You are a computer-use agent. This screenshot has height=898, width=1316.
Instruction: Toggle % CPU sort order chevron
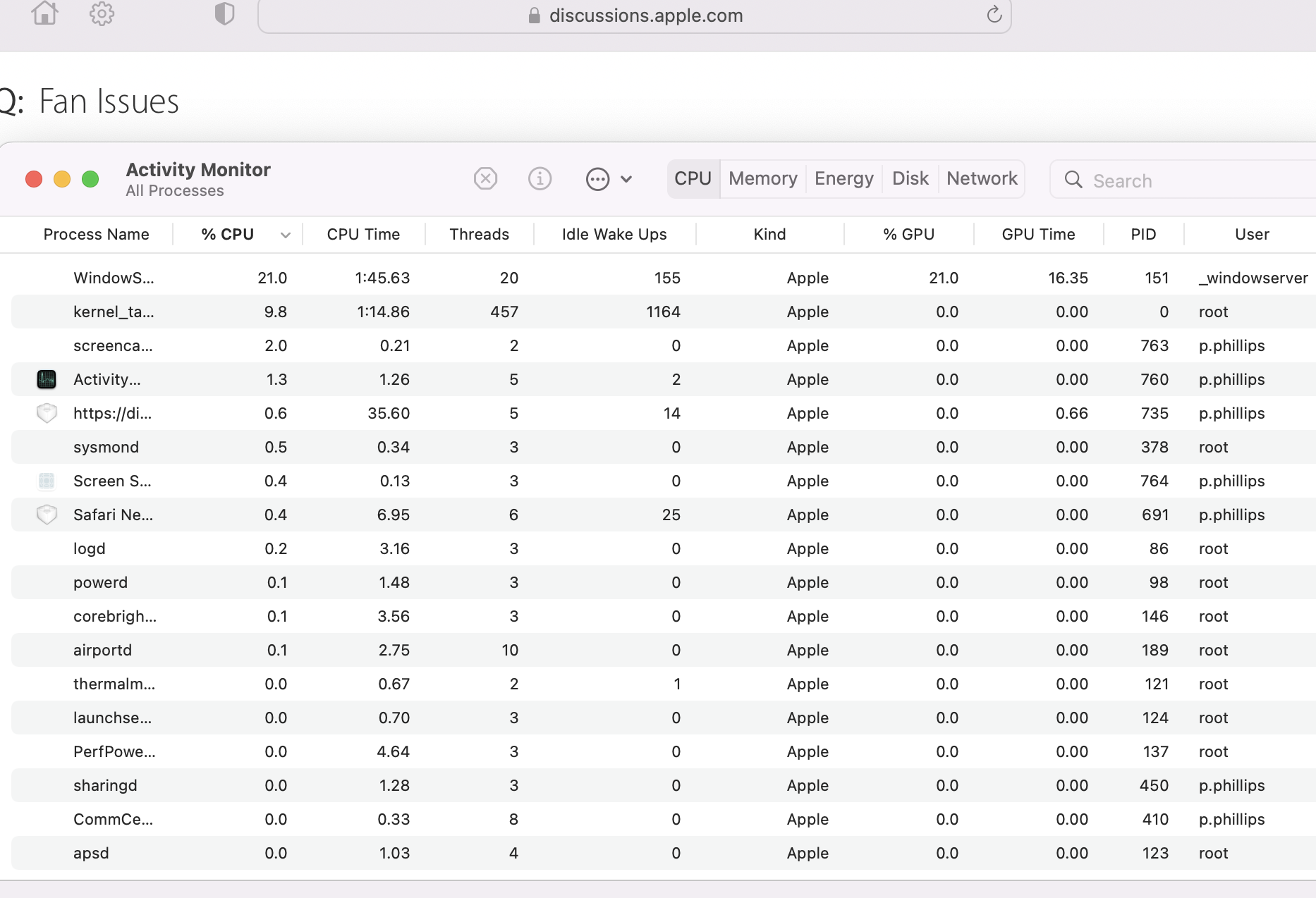click(286, 235)
